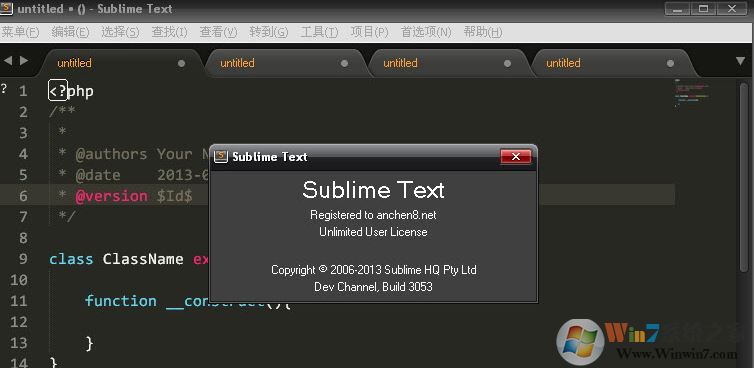Click the Sublime Text main window title icon
This screenshot has width=754, height=368.
click(7, 9)
